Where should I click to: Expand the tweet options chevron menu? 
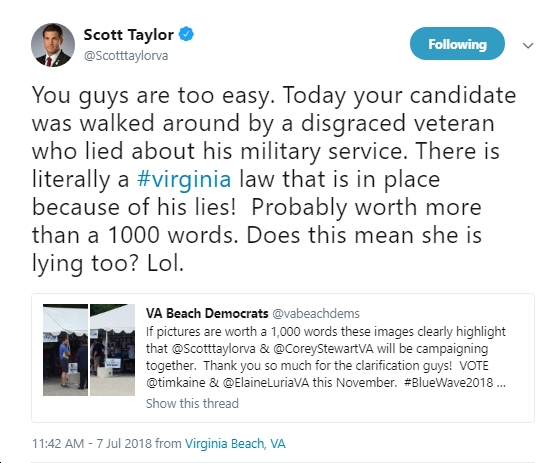pyautogui.click(x=528, y=45)
